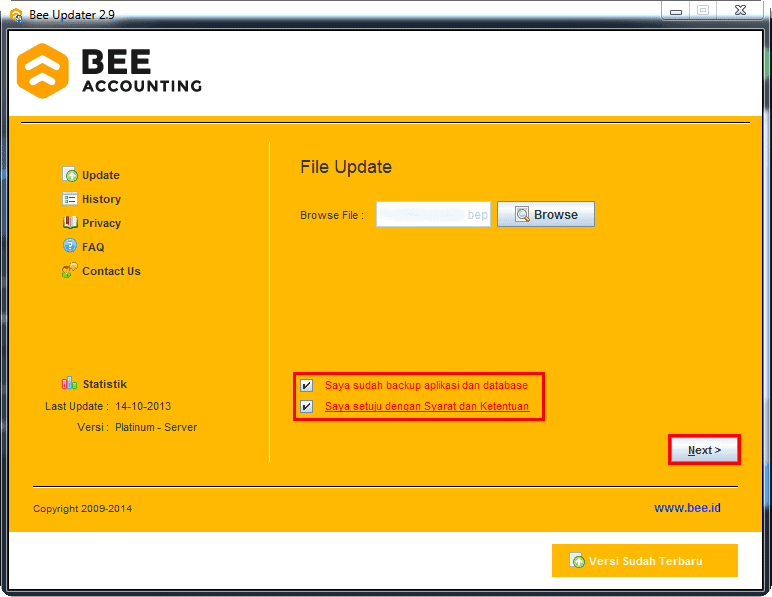Image resolution: width=772 pixels, height=597 pixels.
Task: Click the Next > button
Action: (704, 450)
